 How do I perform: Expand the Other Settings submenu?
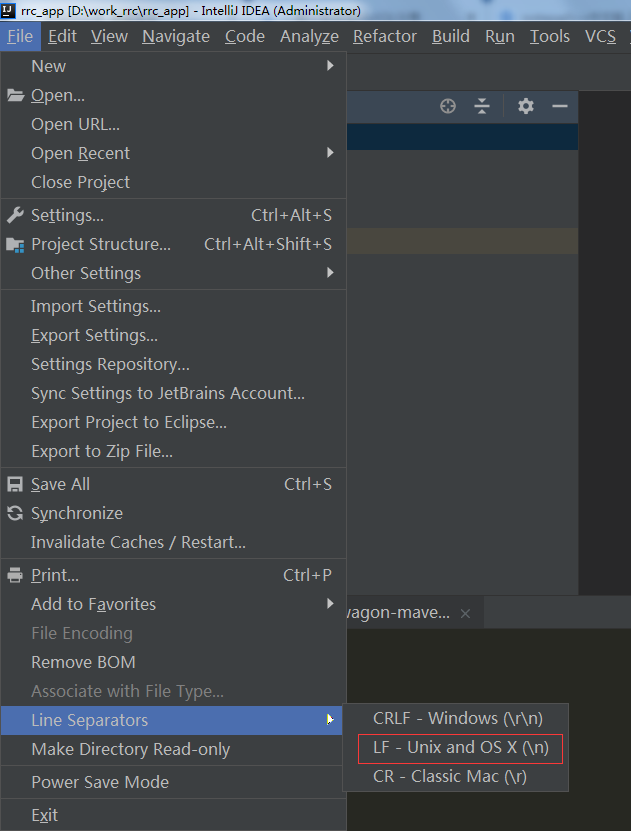pyautogui.click(x=86, y=273)
